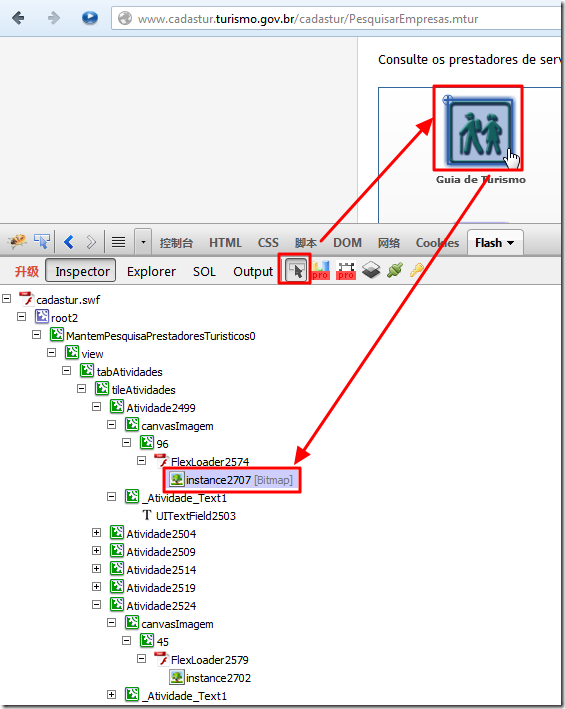The height and width of the screenshot is (709, 565).
Task: Click the URL address bar
Action: pos(335,19)
